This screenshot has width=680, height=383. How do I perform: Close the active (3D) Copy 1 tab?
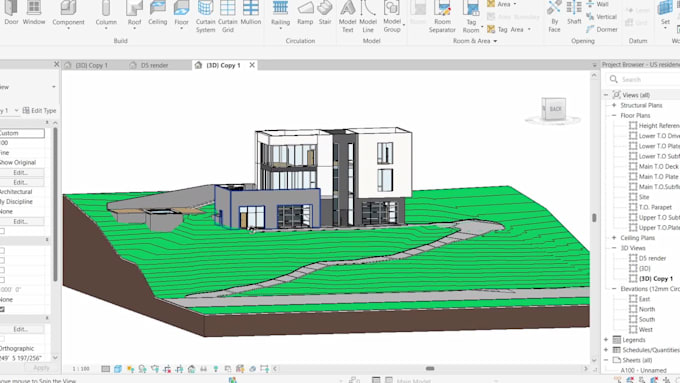[x=252, y=65]
